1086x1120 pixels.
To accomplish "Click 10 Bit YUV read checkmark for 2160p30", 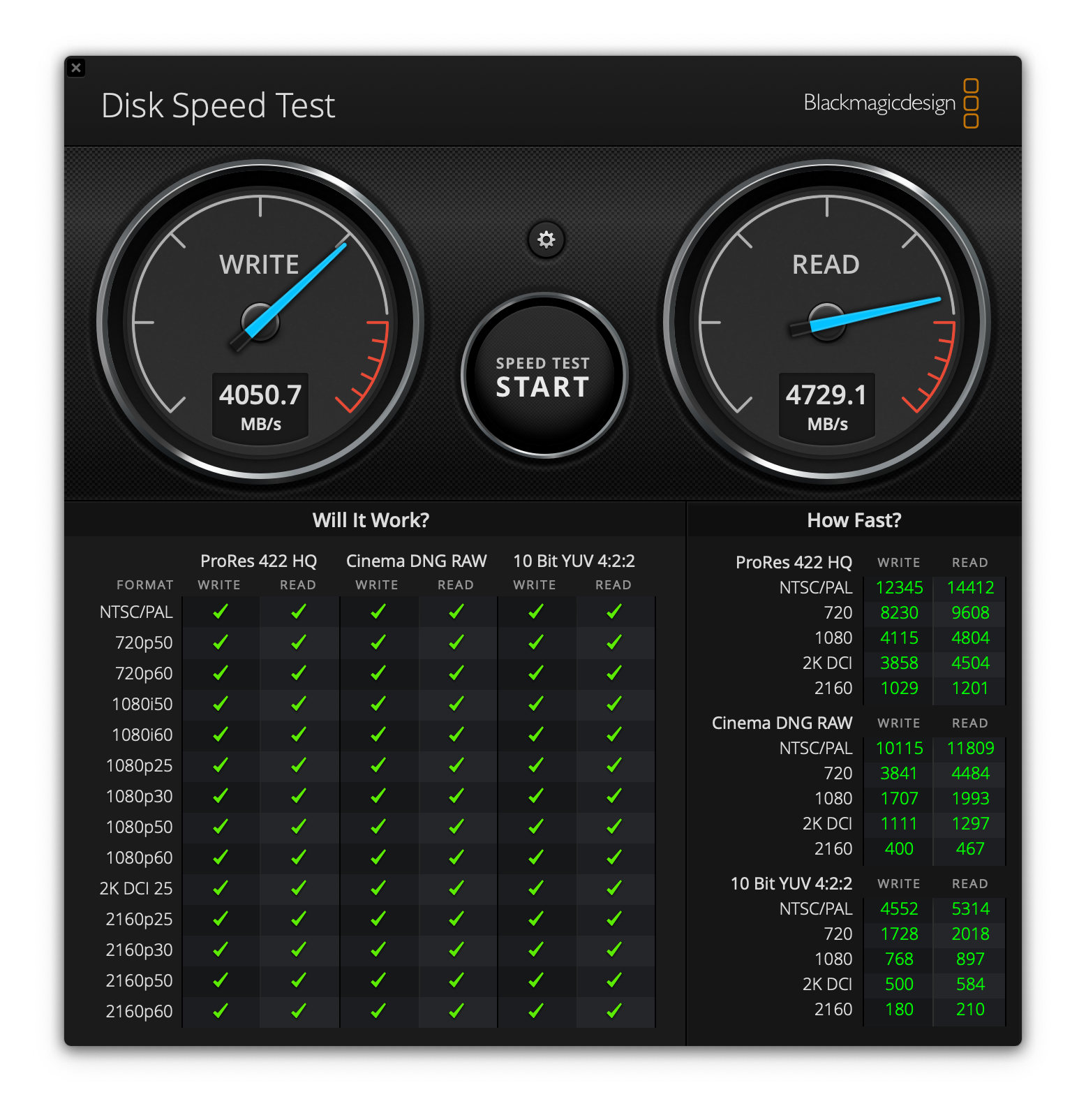I will (614, 950).
